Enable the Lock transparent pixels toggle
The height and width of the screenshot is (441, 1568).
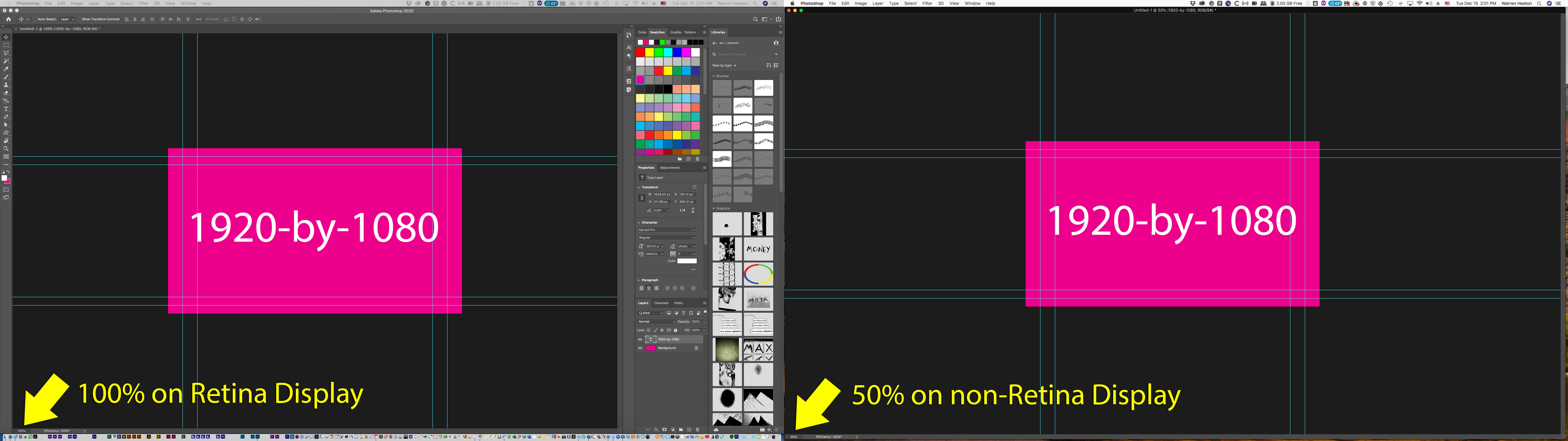coord(648,330)
